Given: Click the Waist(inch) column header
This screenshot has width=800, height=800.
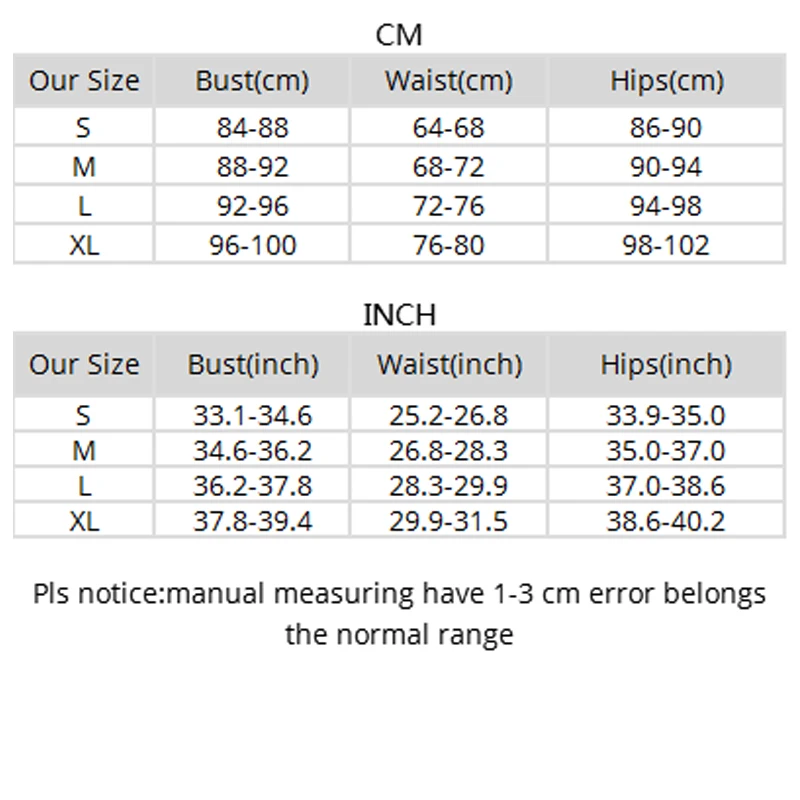Looking at the screenshot, I should click(x=449, y=365).
